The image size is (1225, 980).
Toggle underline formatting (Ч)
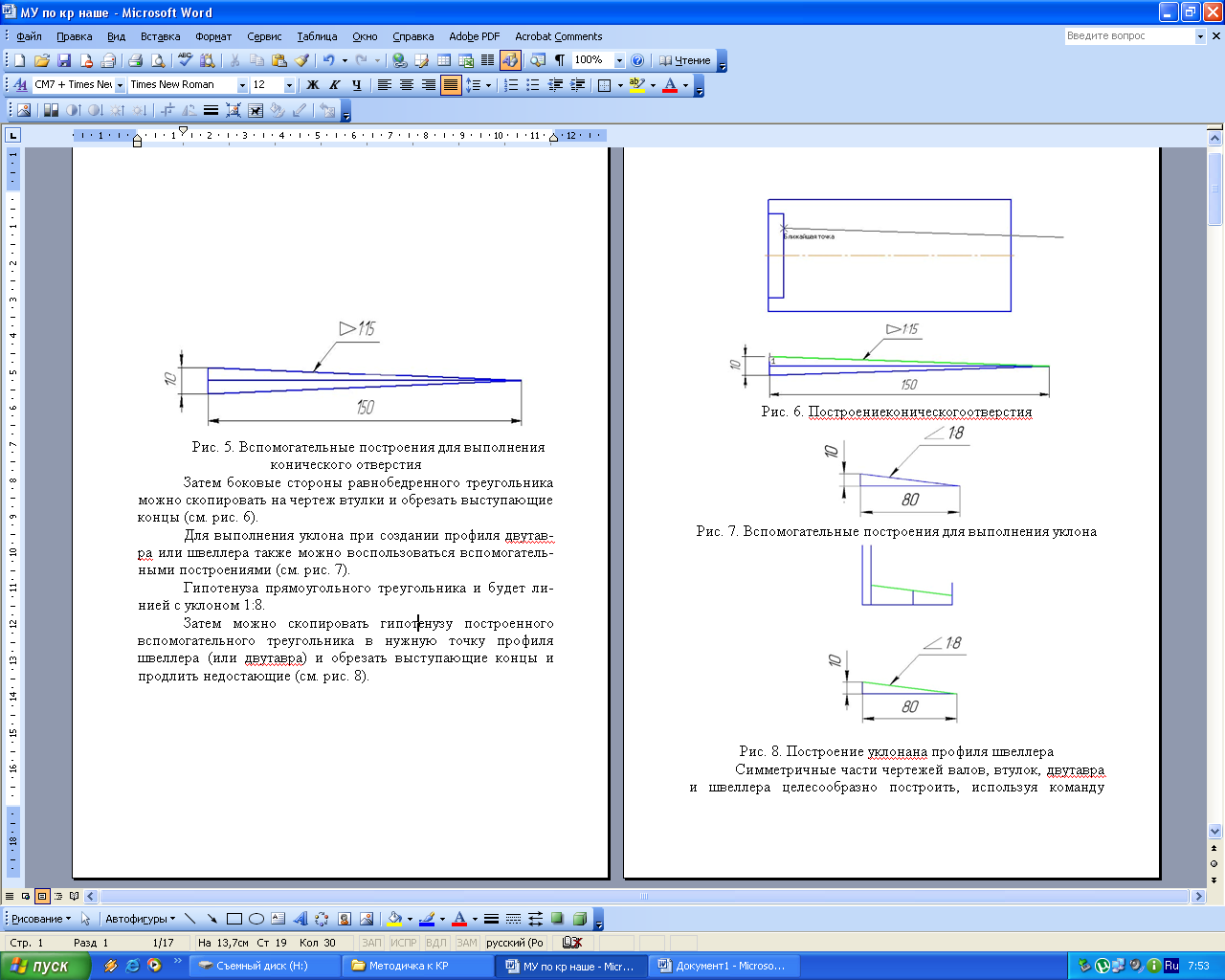[x=356, y=85]
